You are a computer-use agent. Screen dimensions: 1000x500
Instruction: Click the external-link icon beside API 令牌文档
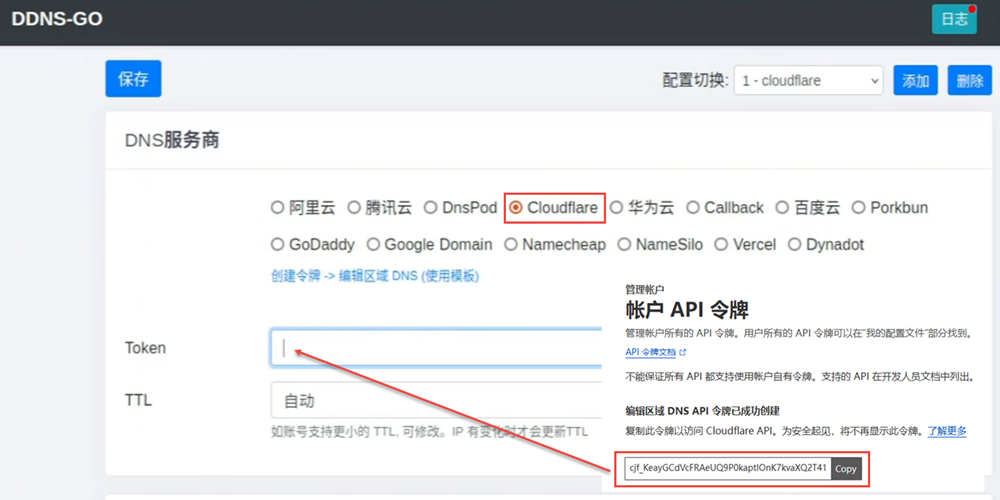[x=682, y=352]
